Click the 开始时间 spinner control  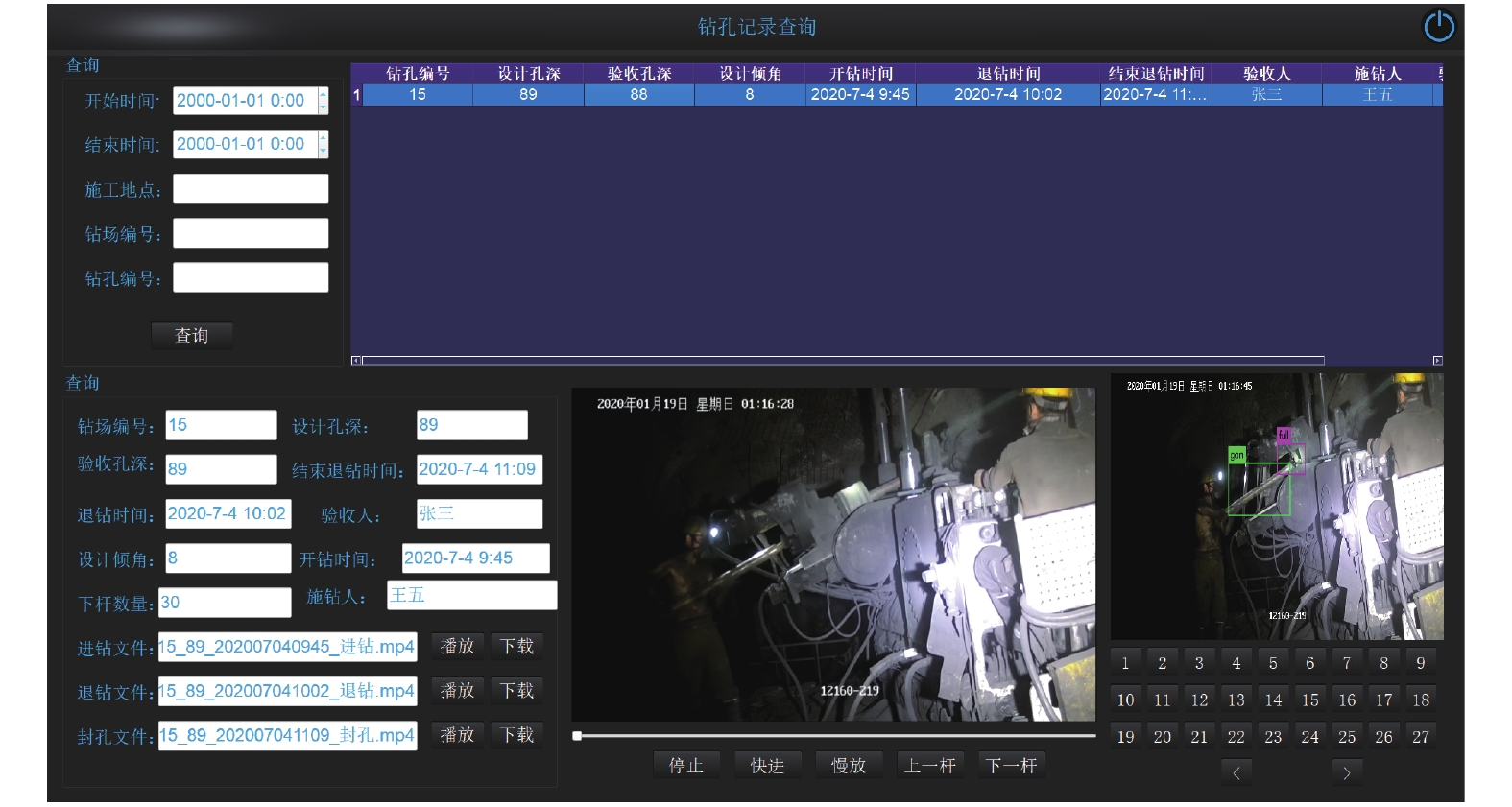click(x=324, y=101)
